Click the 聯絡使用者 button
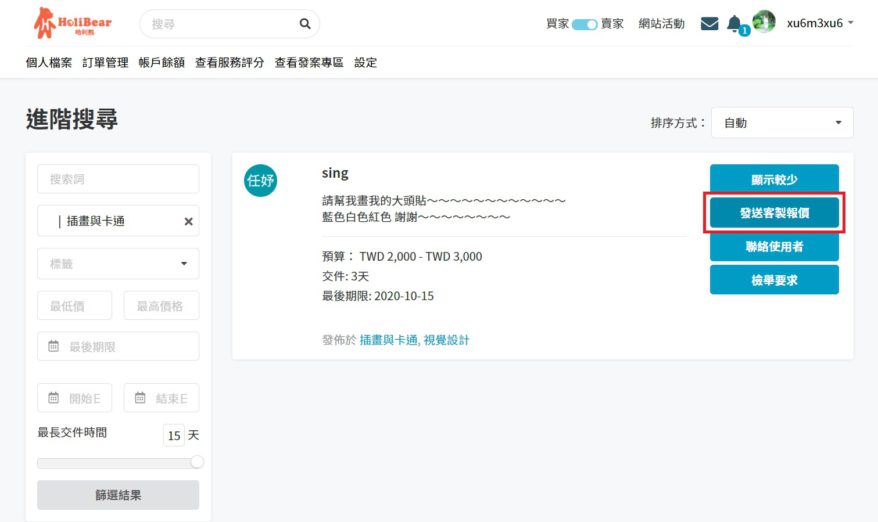Viewport: 878px width, 522px height. tap(774, 246)
